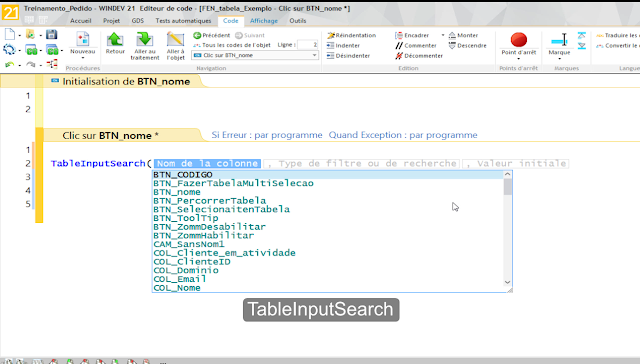Go to the next bookmark icon
This screenshot has height=364, width=640.
(582, 46)
